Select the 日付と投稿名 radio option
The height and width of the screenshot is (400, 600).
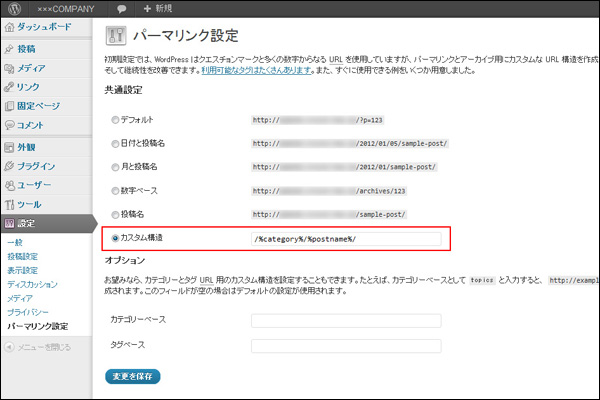tap(115, 143)
